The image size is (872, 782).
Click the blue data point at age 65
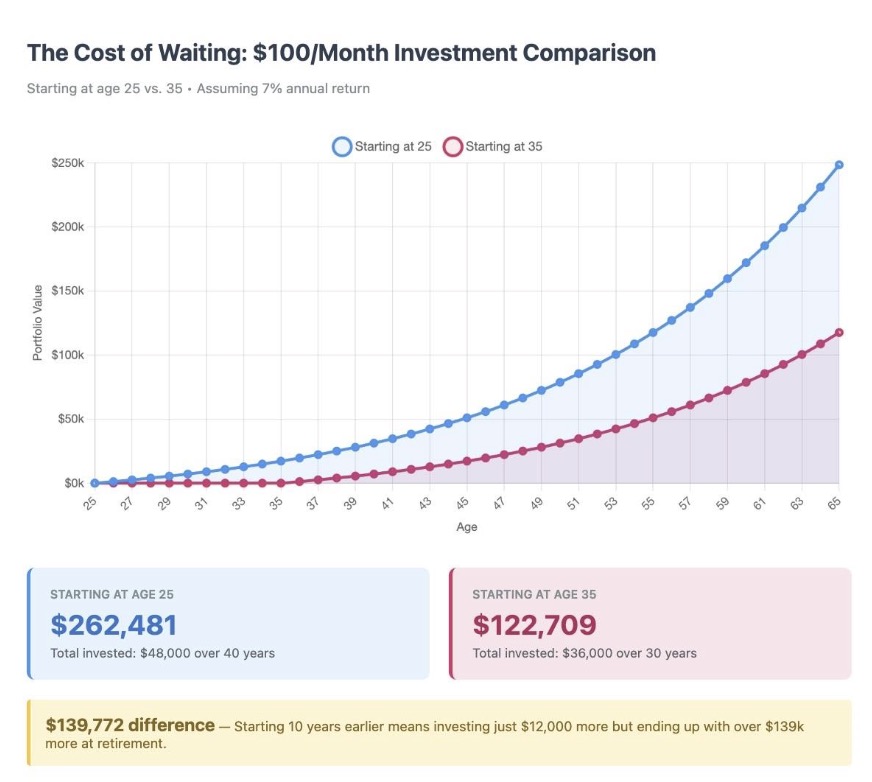(839, 165)
